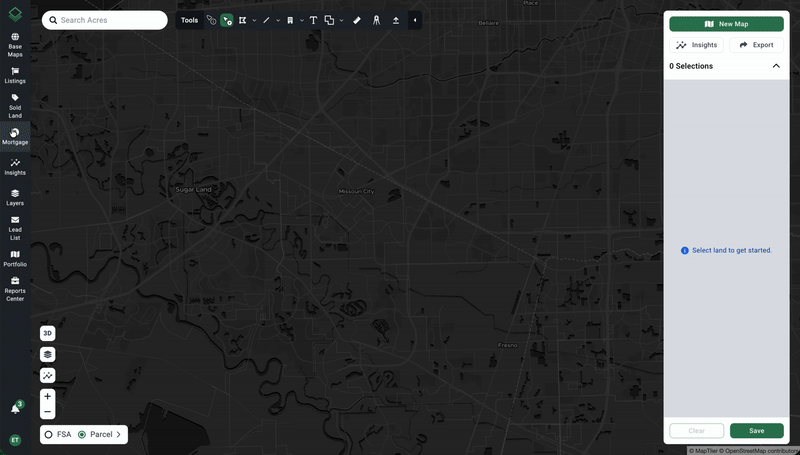The width and height of the screenshot is (800, 455).
Task: Pick the ruler measure tool
Action: tap(357, 20)
